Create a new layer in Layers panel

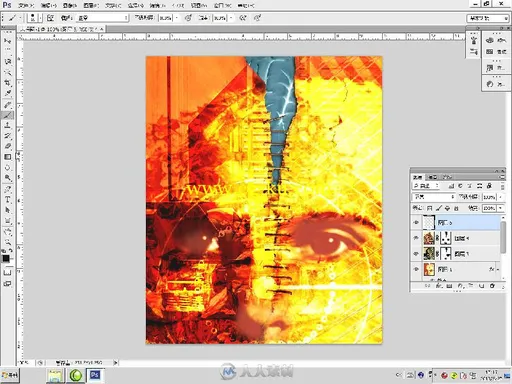point(482,286)
